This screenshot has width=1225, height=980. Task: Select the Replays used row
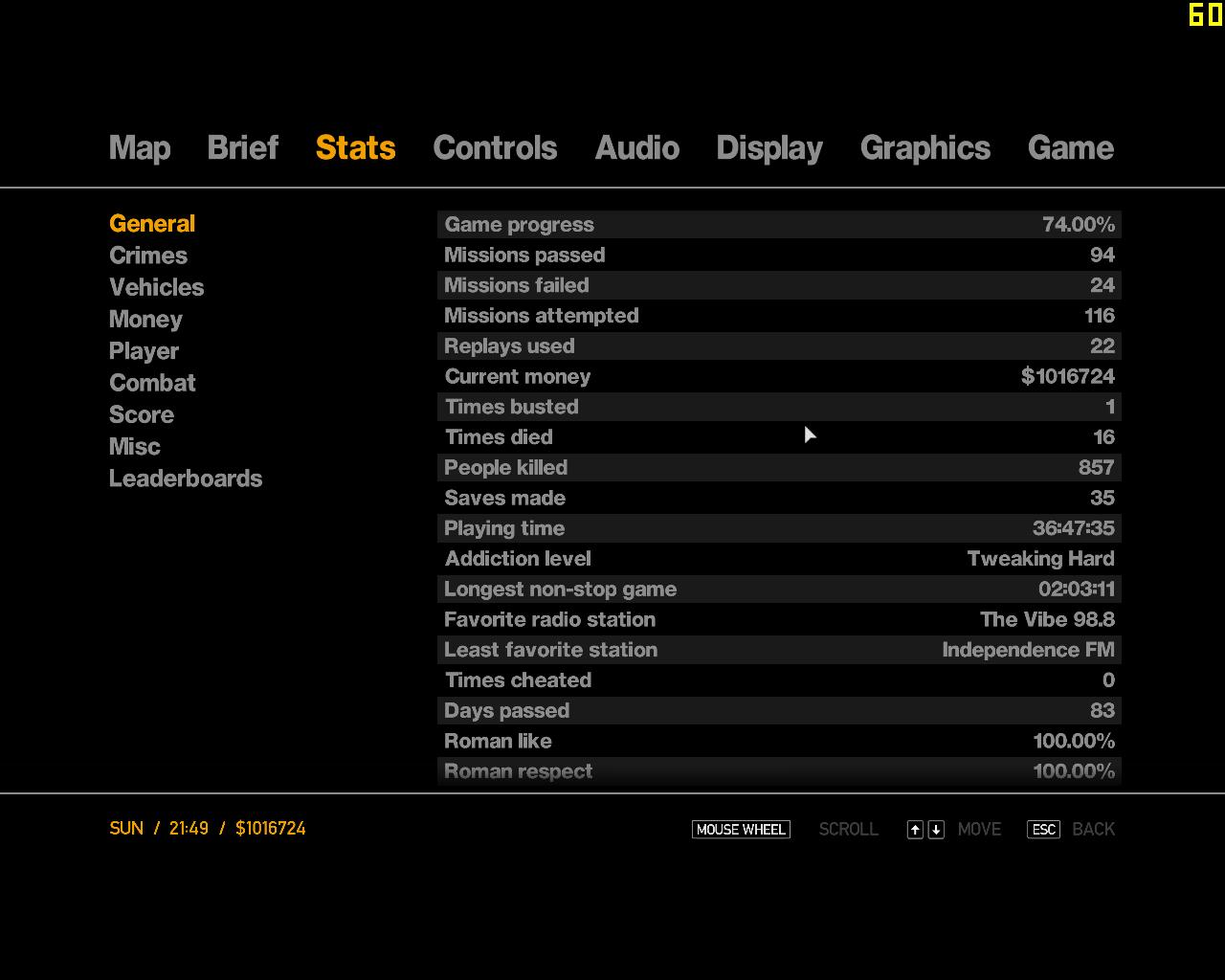click(x=779, y=345)
